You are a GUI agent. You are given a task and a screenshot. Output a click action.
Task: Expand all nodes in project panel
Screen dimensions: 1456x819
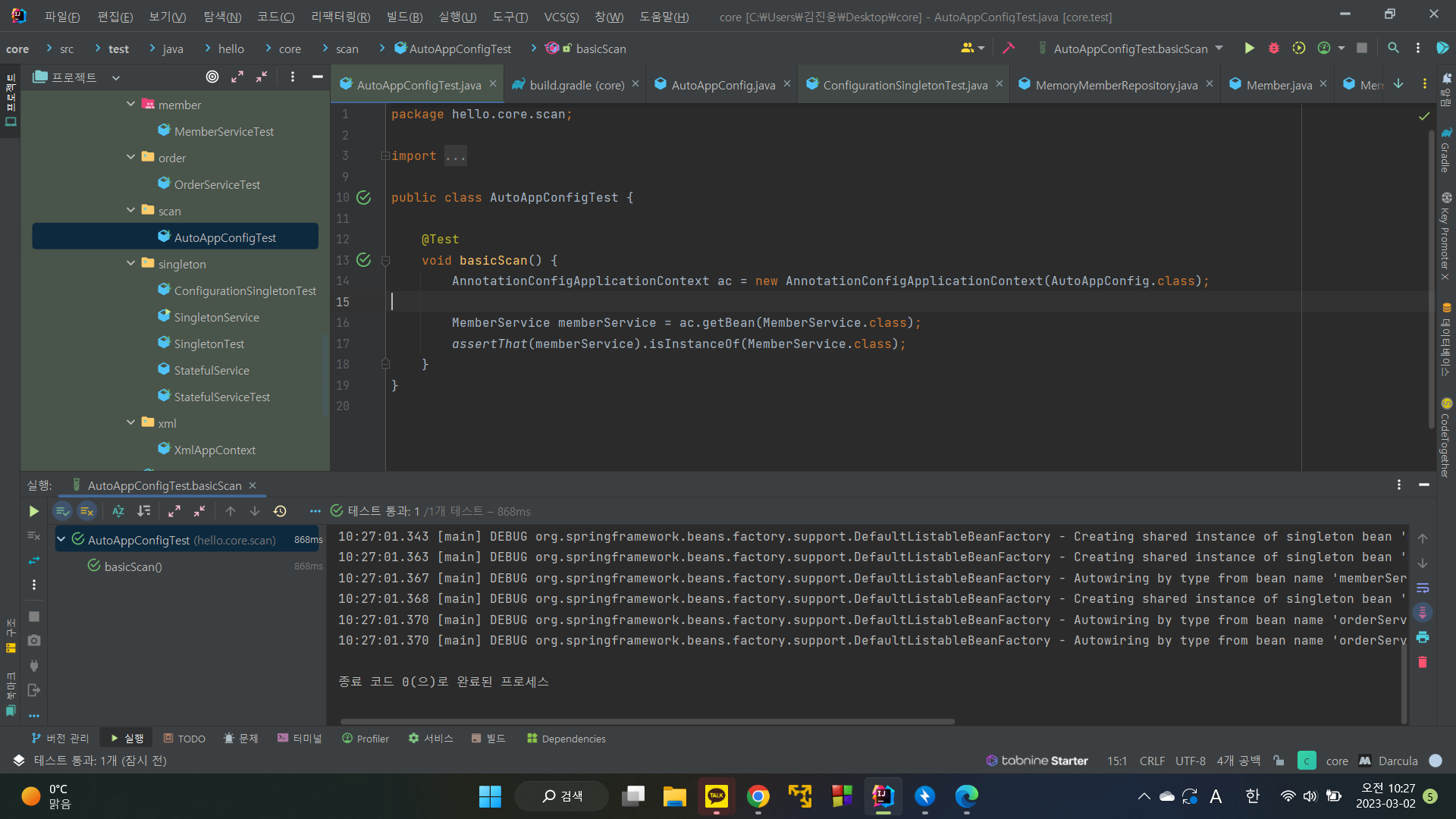coord(237,77)
